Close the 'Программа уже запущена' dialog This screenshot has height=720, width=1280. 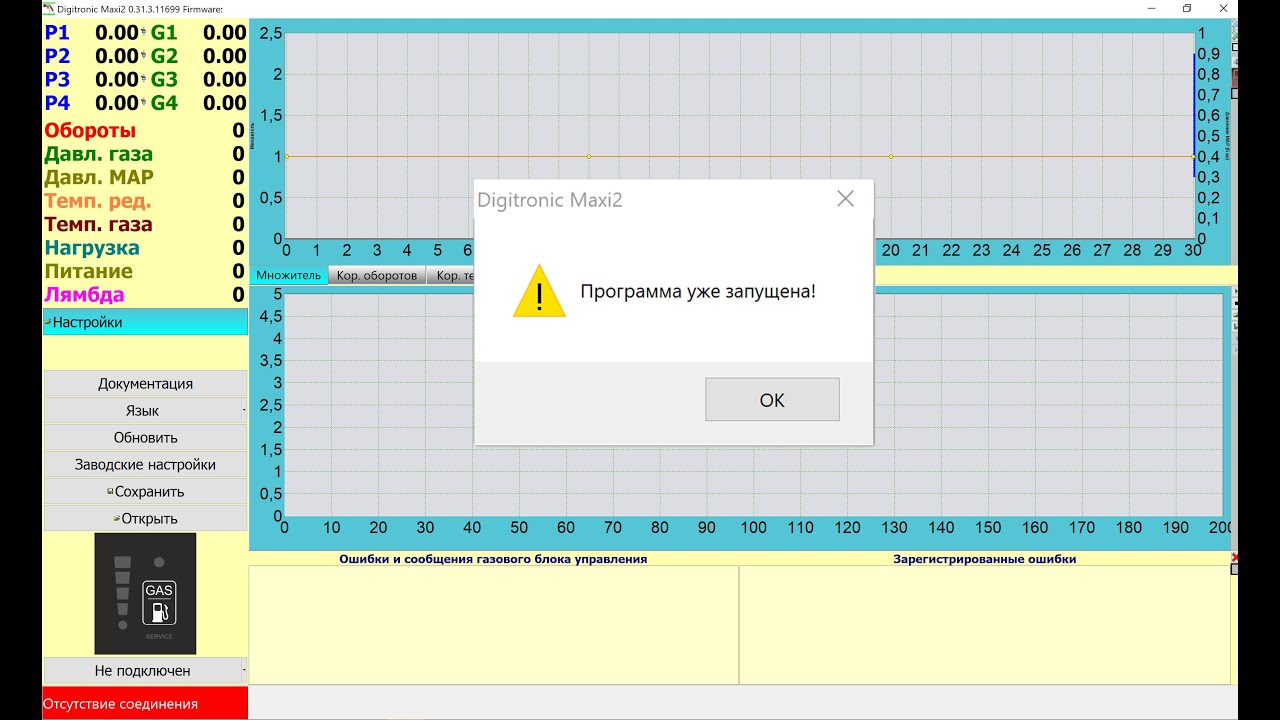[x=845, y=199]
